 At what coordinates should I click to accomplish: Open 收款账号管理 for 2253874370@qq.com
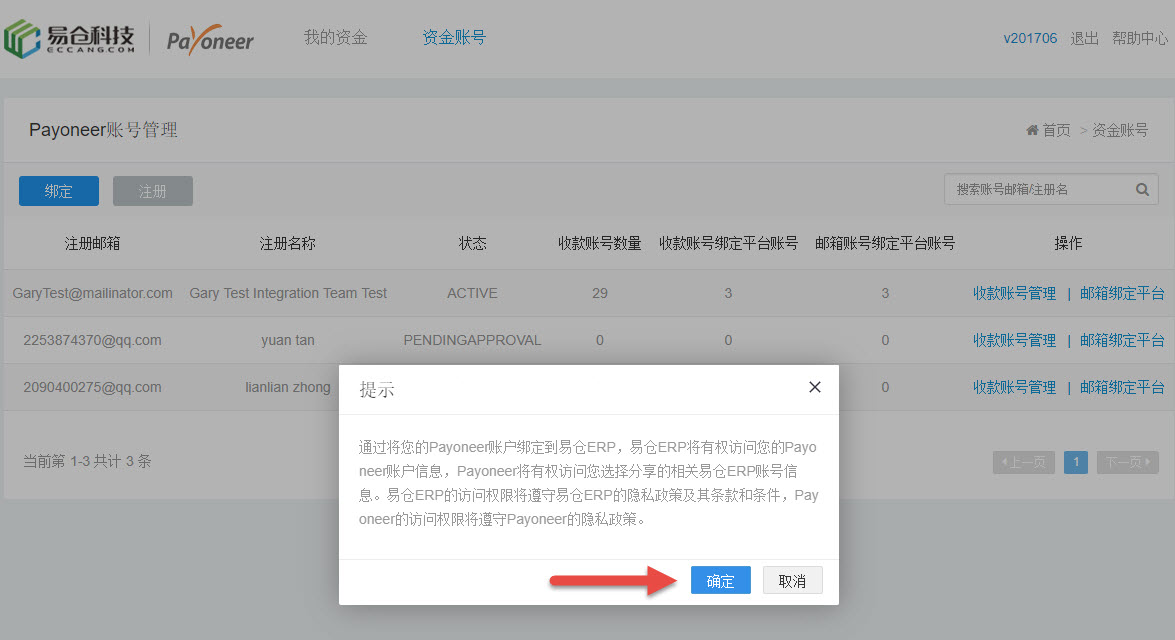[1014, 340]
